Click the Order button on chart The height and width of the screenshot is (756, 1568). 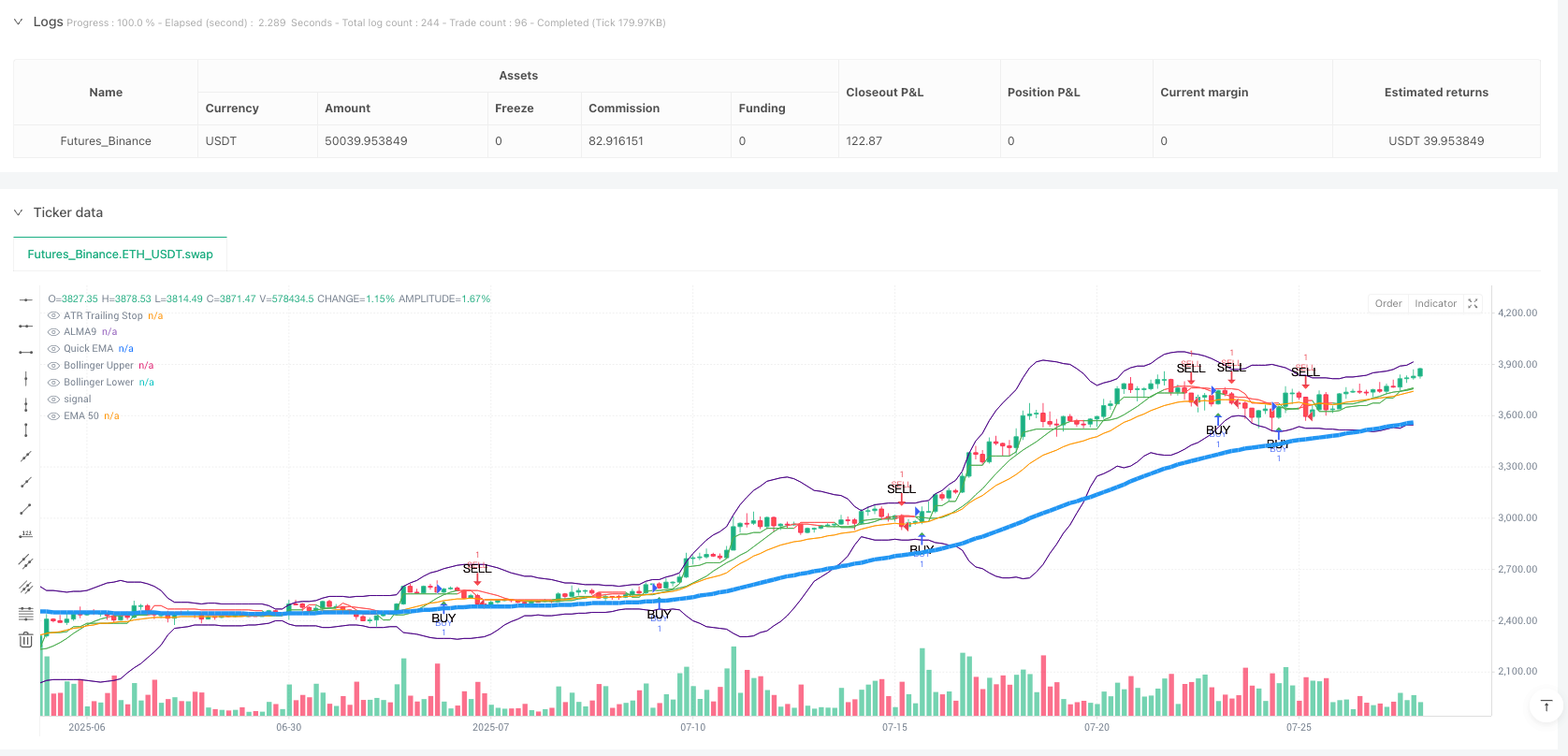tap(1387, 304)
